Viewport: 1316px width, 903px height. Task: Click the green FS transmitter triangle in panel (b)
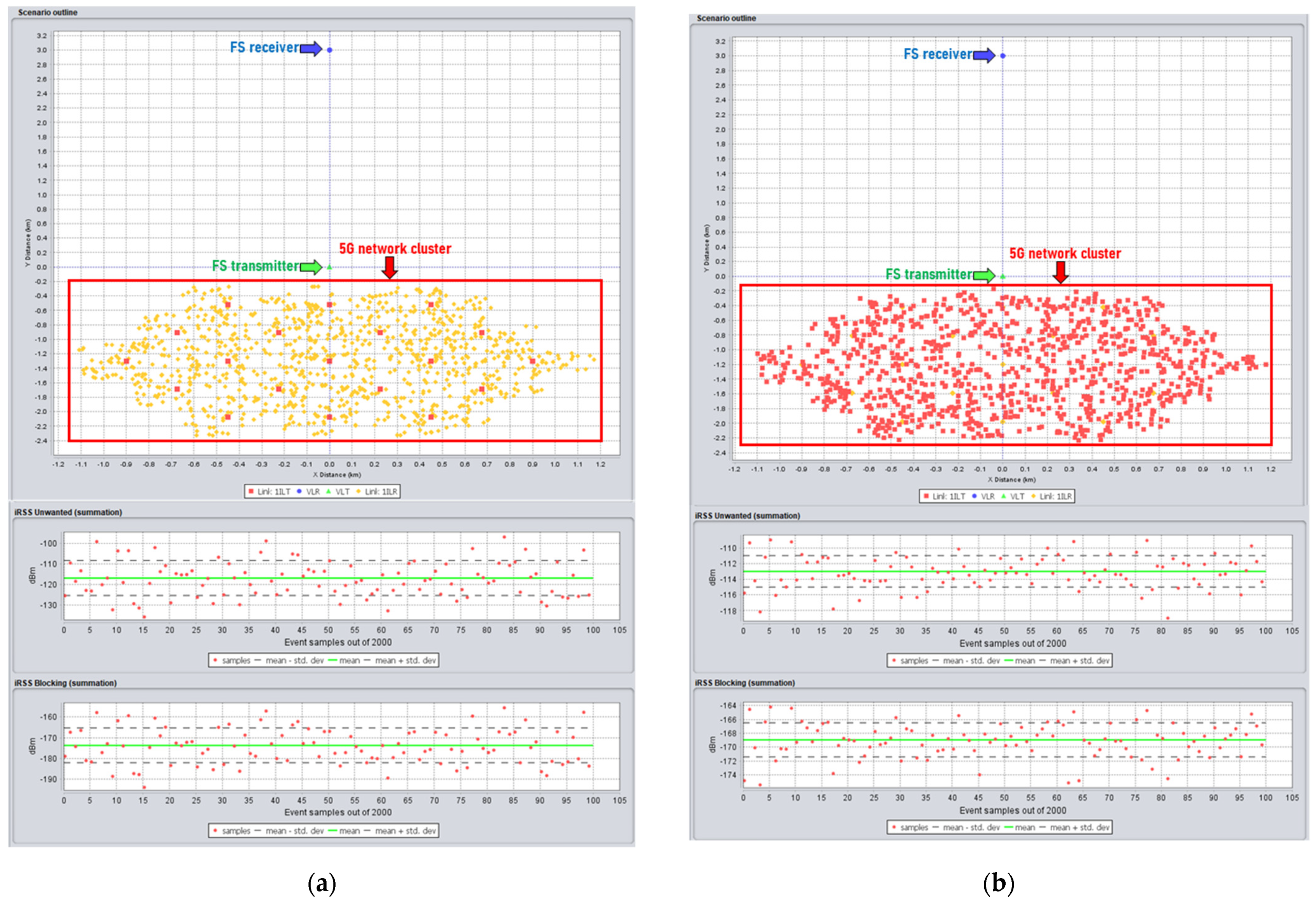[x=1003, y=277]
